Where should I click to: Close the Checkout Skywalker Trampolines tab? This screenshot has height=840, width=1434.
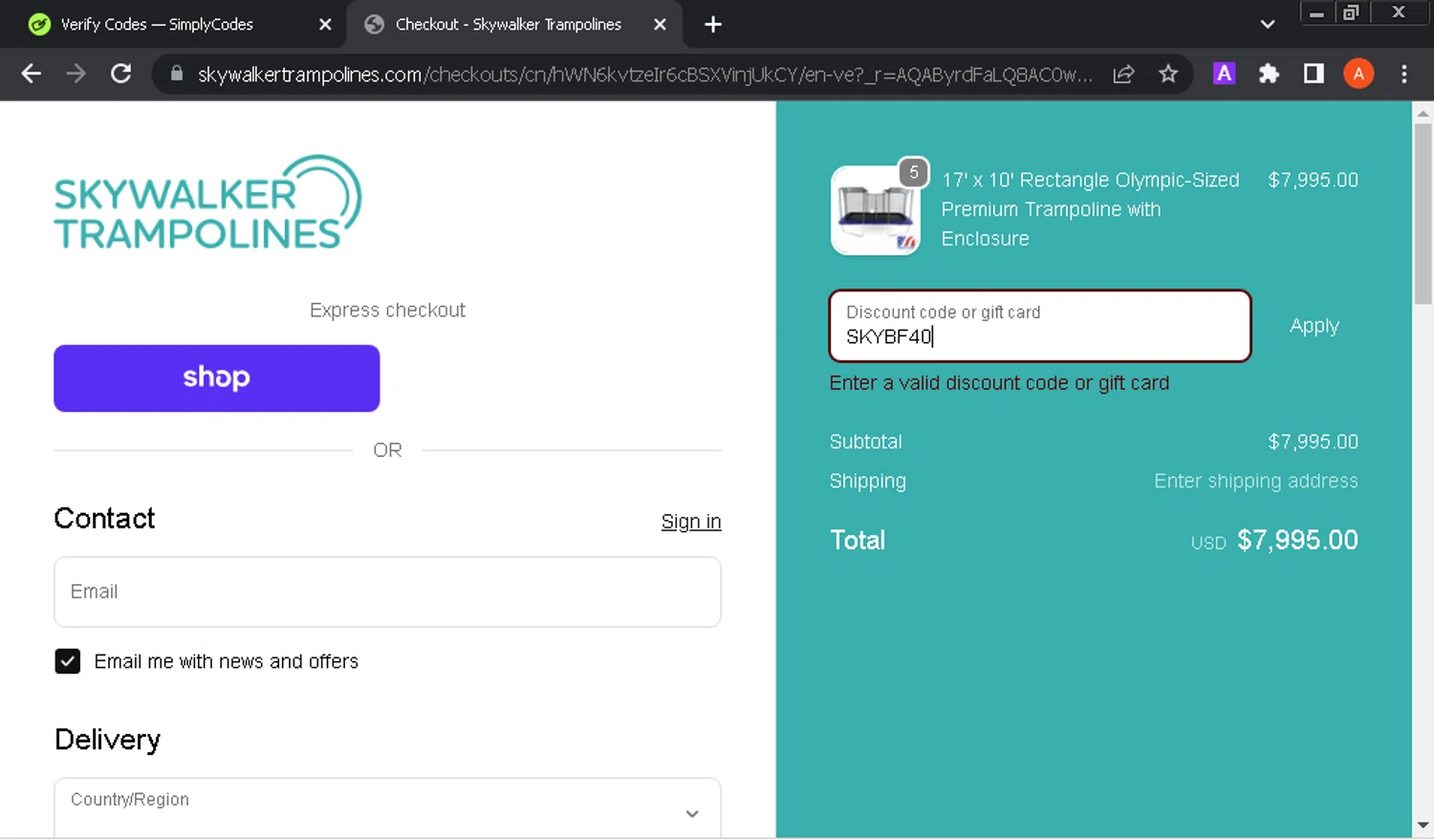[x=660, y=25]
